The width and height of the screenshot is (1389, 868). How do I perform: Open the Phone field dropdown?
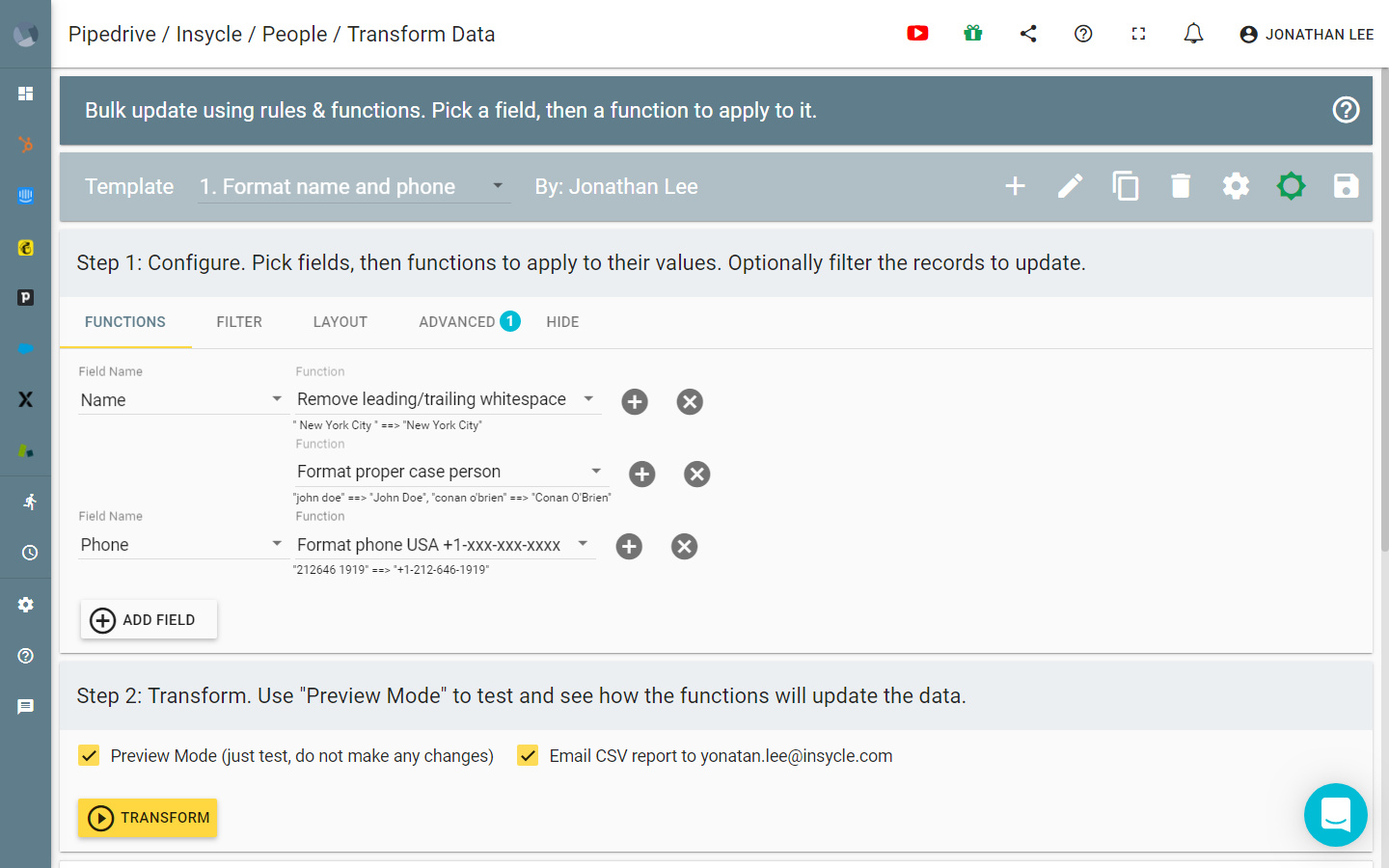[182, 545]
